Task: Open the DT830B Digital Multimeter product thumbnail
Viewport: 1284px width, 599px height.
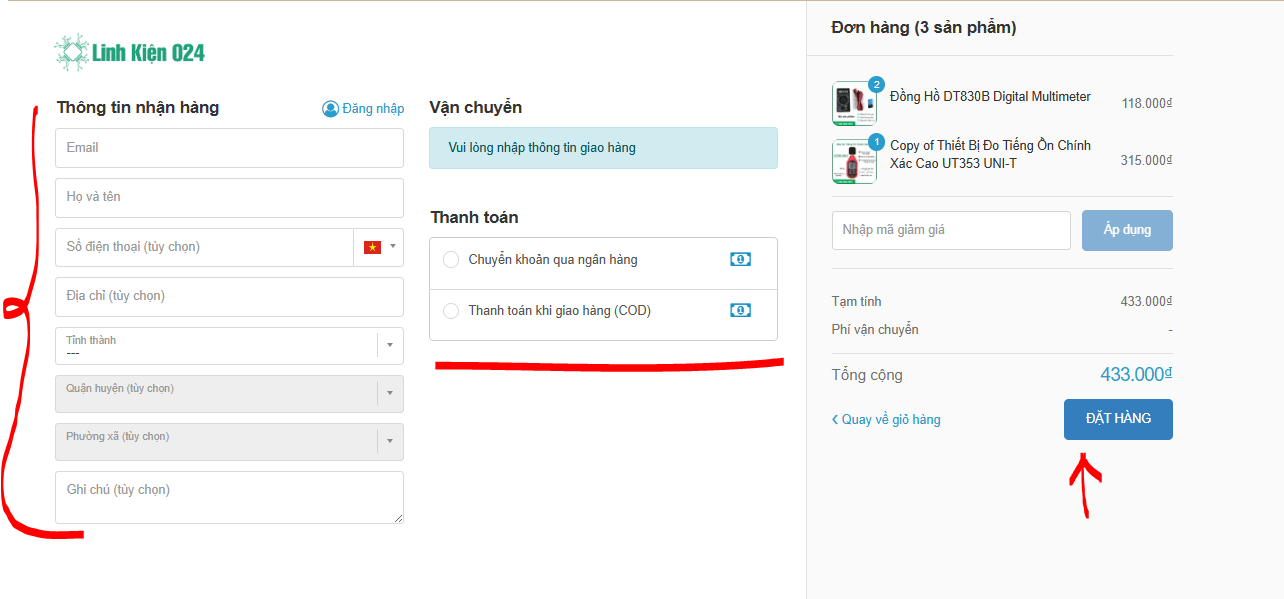Action: pyautogui.click(x=854, y=103)
